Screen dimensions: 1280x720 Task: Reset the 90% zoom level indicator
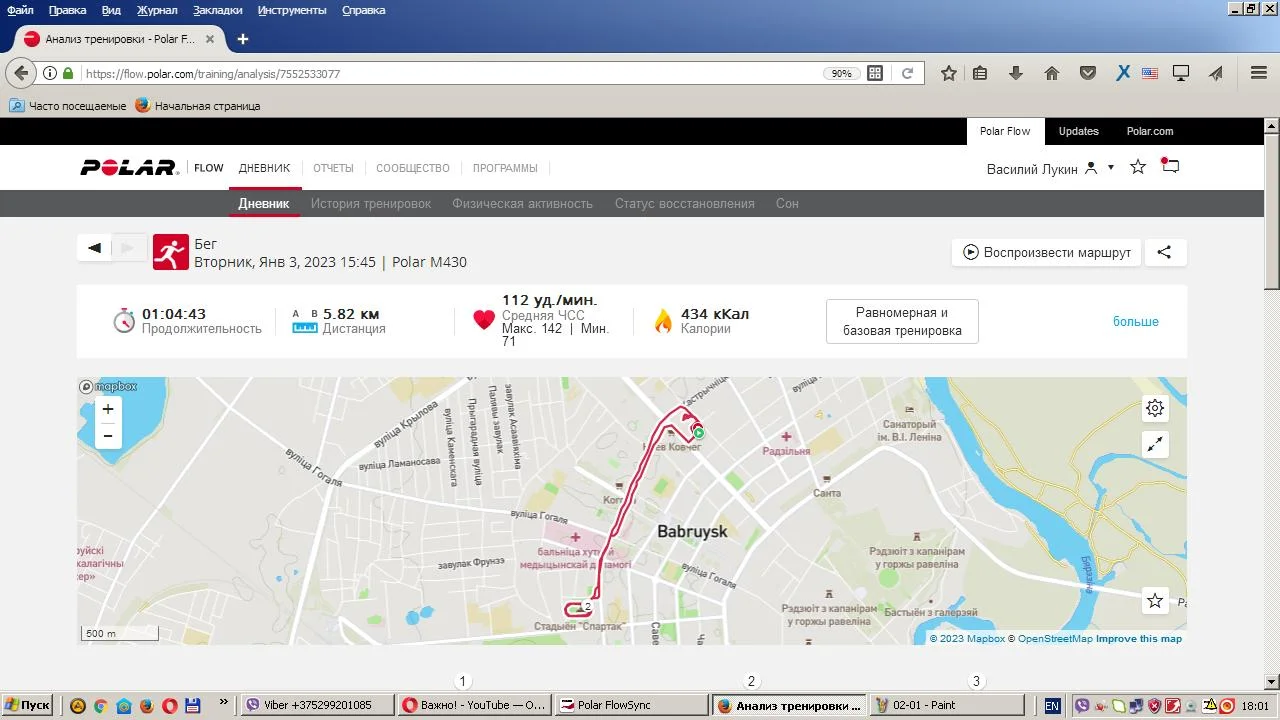click(x=841, y=74)
